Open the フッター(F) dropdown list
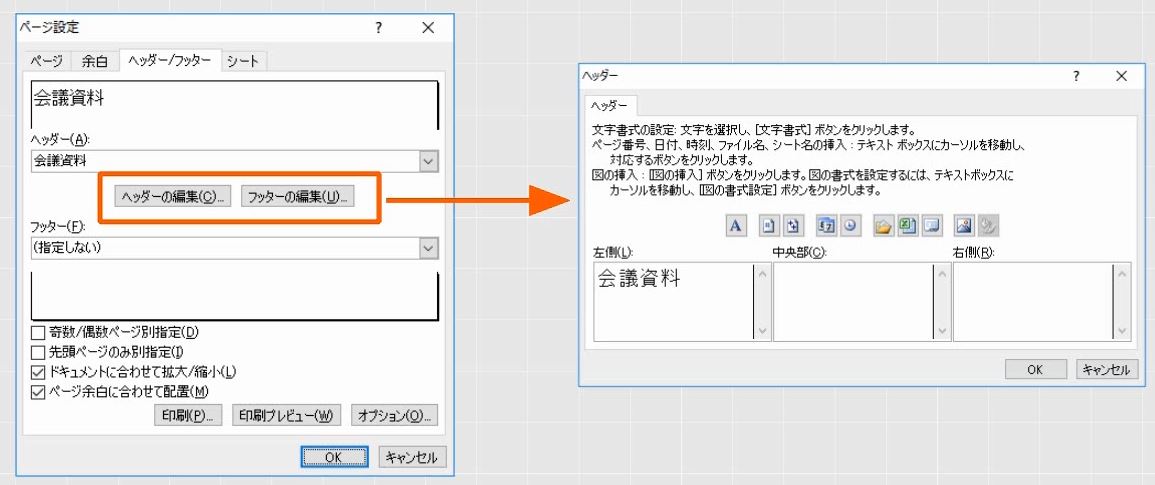The height and width of the screenshot is (485, 1155). coord(429,248)
